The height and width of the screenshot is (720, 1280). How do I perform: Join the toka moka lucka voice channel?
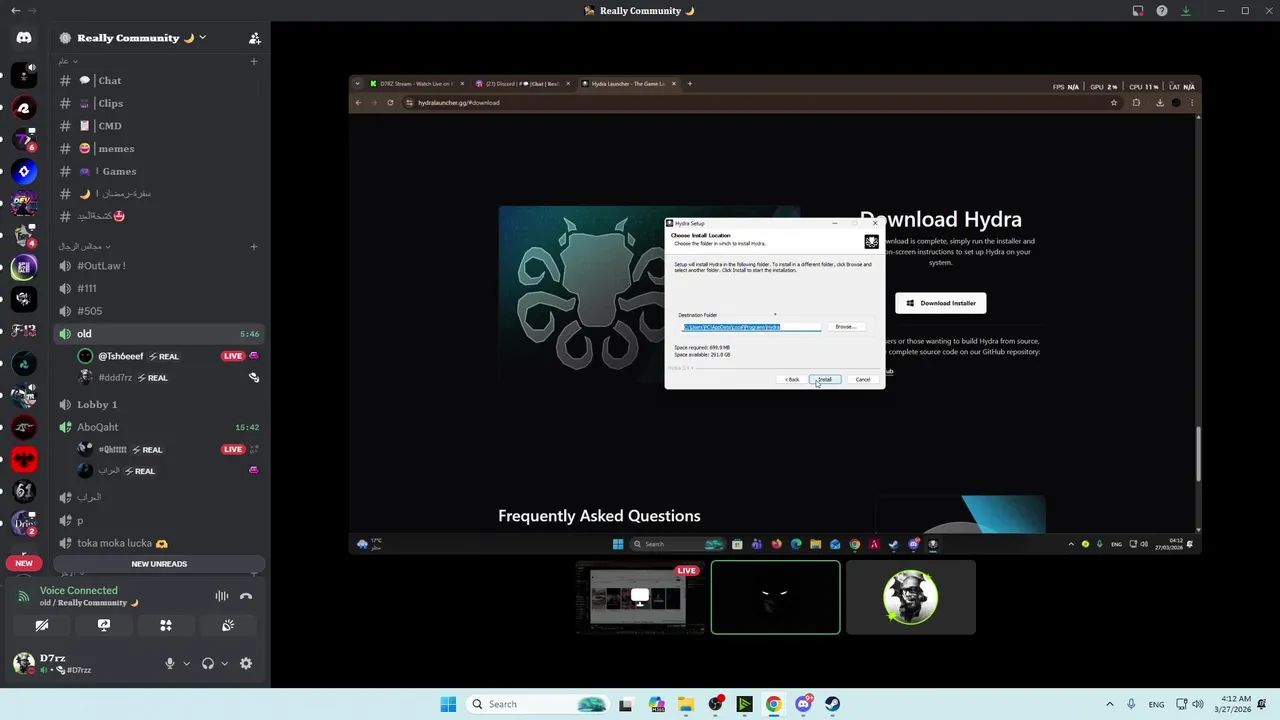point(160,543)
